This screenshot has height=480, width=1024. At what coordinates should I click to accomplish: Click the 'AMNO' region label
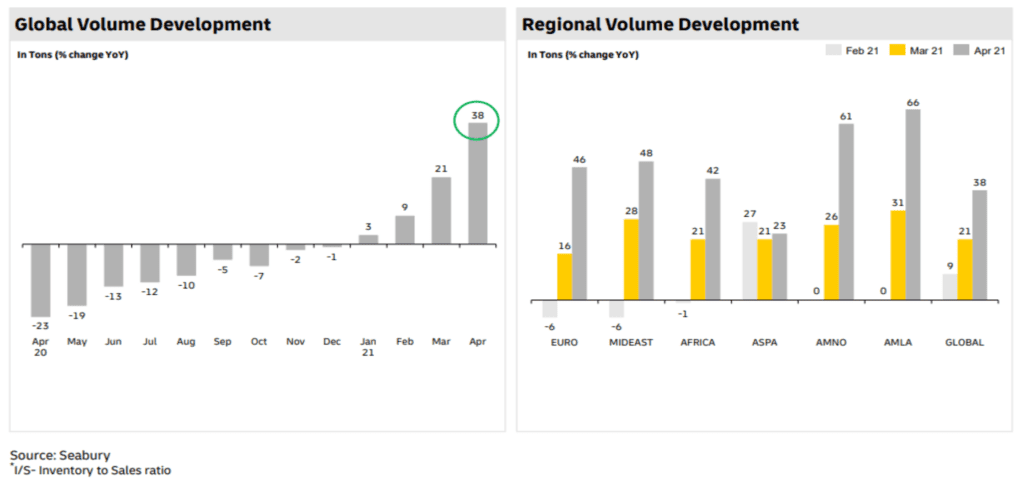(x=831, y=342)
